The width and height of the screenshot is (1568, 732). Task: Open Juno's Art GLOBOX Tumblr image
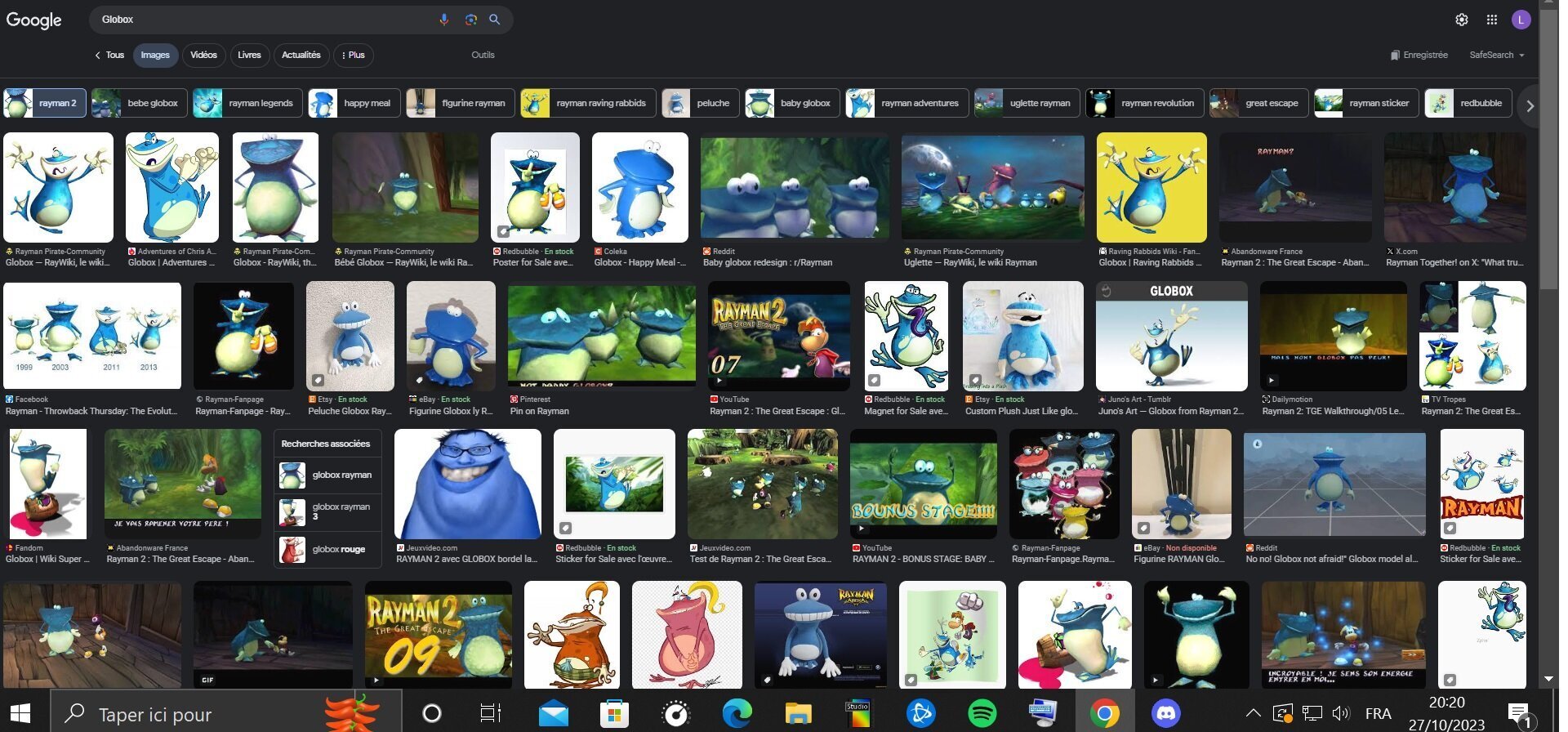[x=1171, y=336]
